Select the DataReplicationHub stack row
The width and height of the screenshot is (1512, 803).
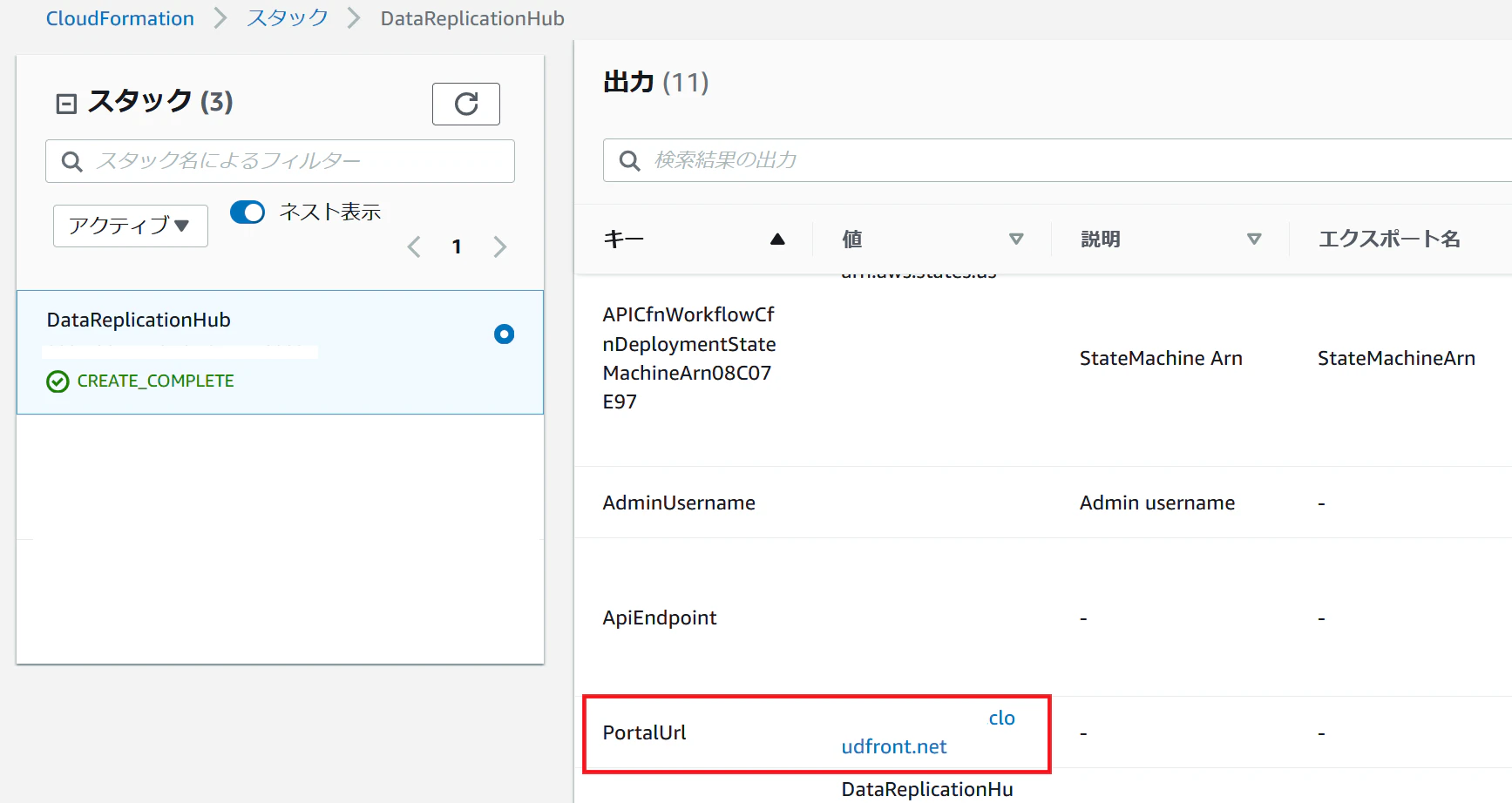point(280,352)
